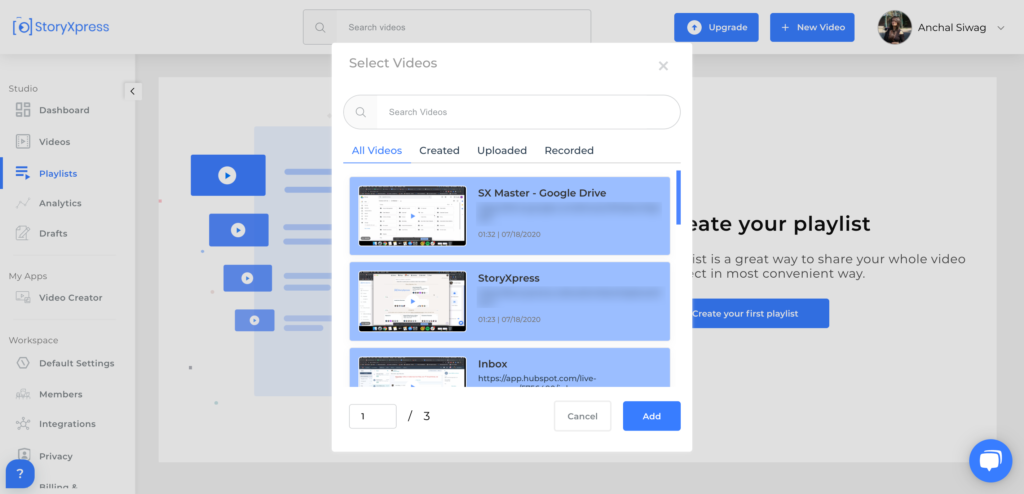
Task: Click the My Apps section label
Action: (x=27, y=276)
